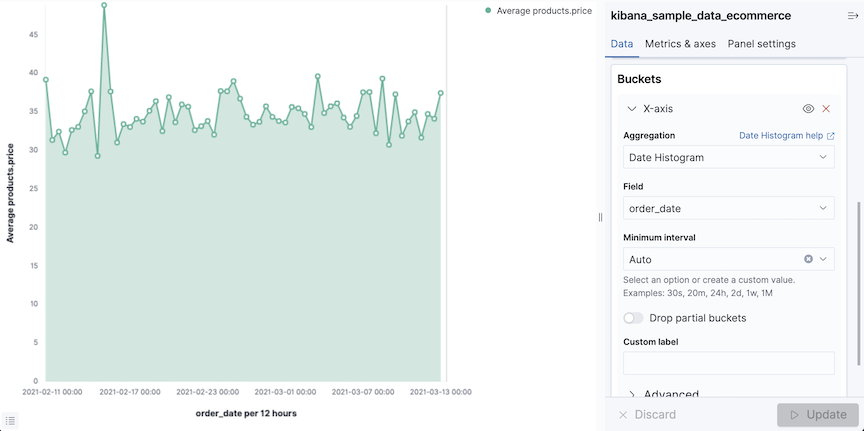Disable the X-axis aggregation with the eye icon
Image resolution: width=864 pixels, height=431 pixels.
click(x=808, y=109)
